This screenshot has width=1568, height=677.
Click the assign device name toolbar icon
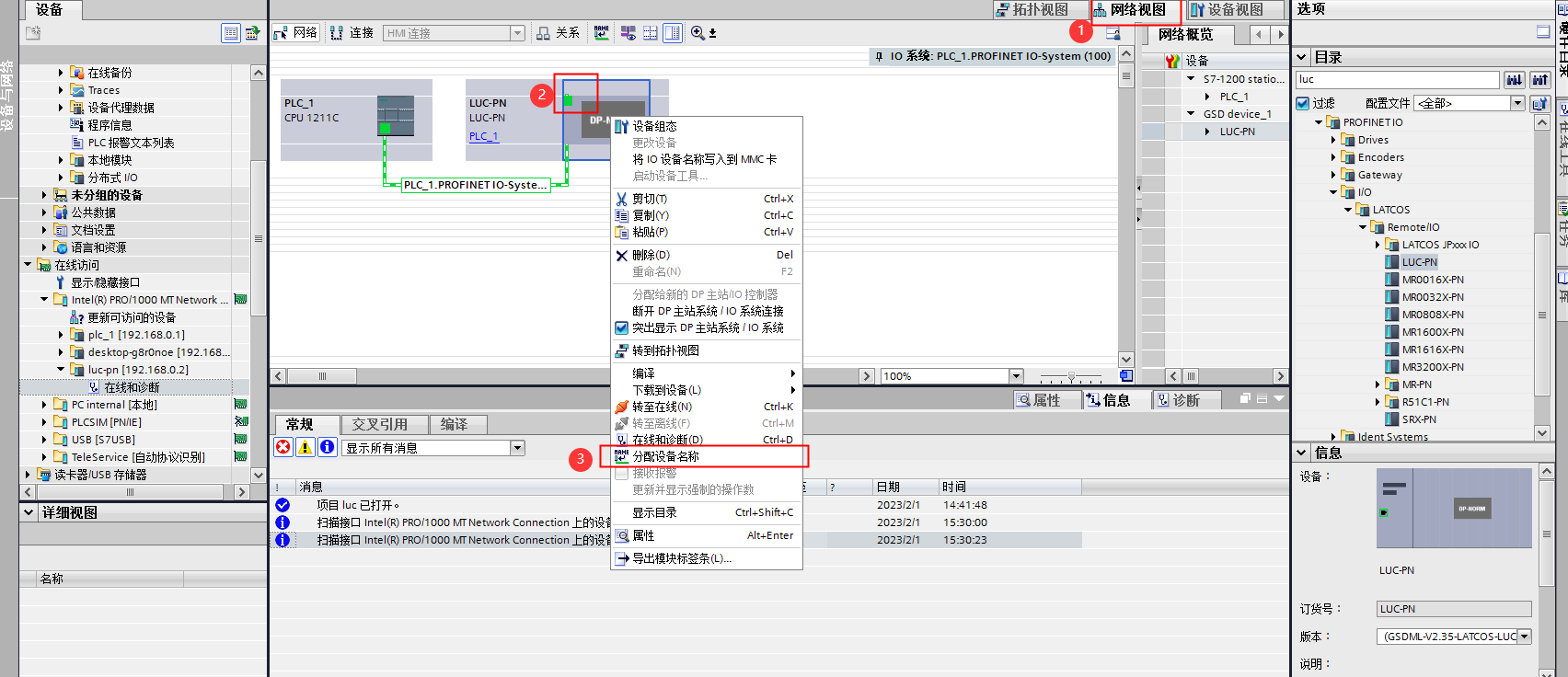[x=602, y=33]
